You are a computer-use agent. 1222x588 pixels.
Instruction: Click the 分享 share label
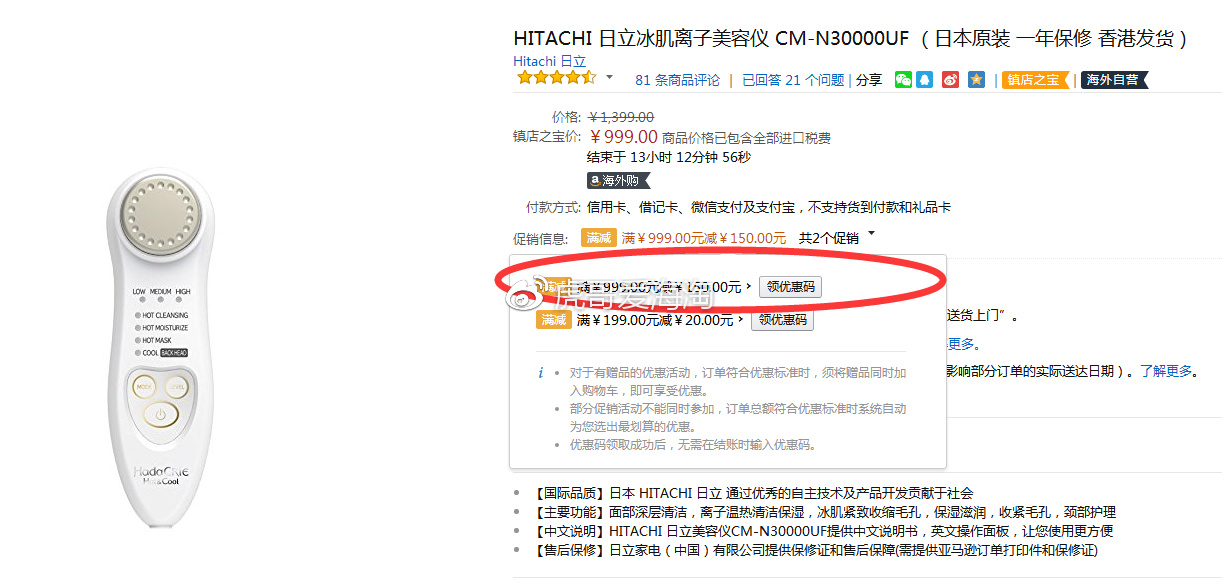(x=869, y=80)
